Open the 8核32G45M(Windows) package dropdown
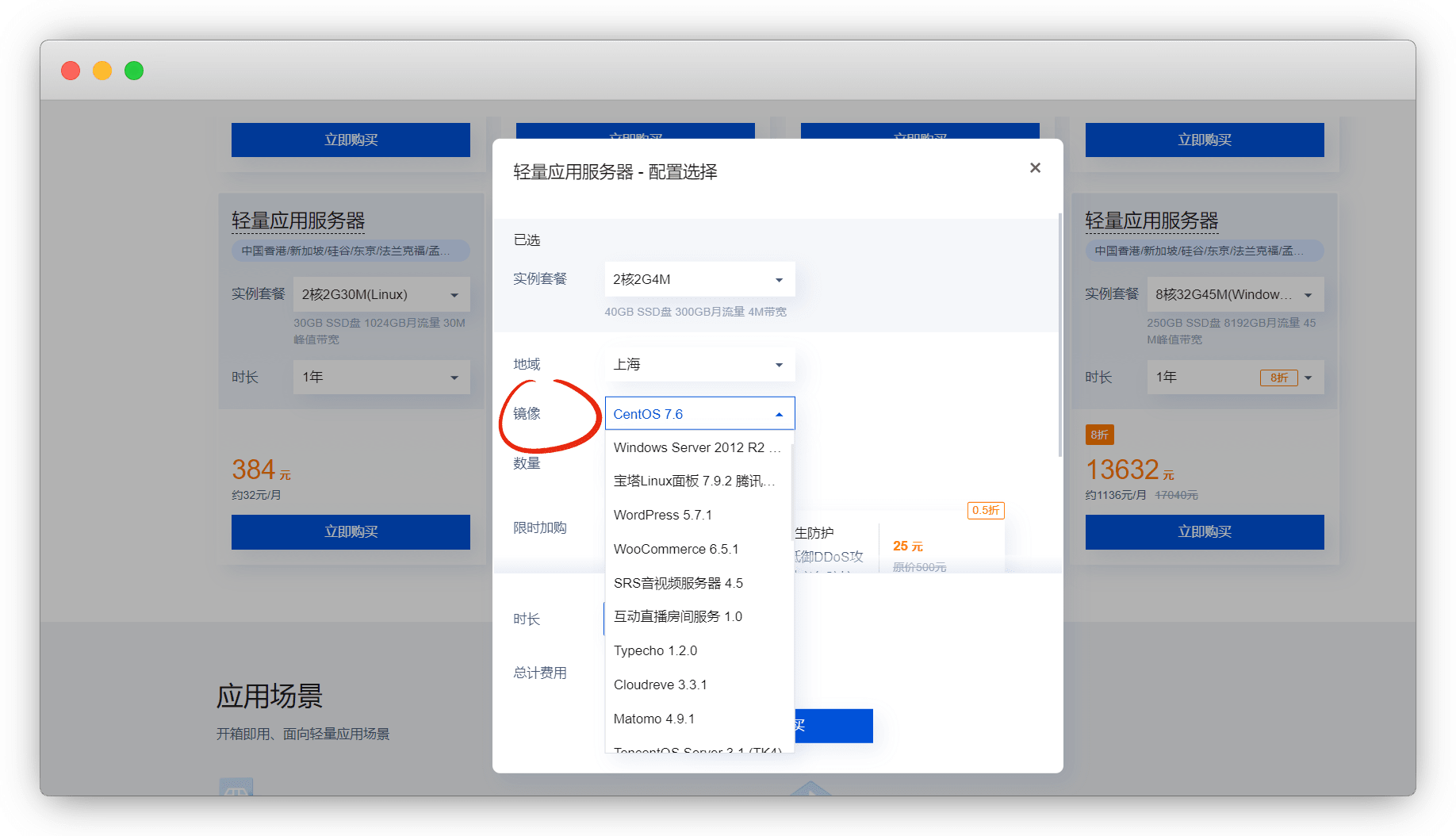The image size is (1456, 836). (1234, 295)
